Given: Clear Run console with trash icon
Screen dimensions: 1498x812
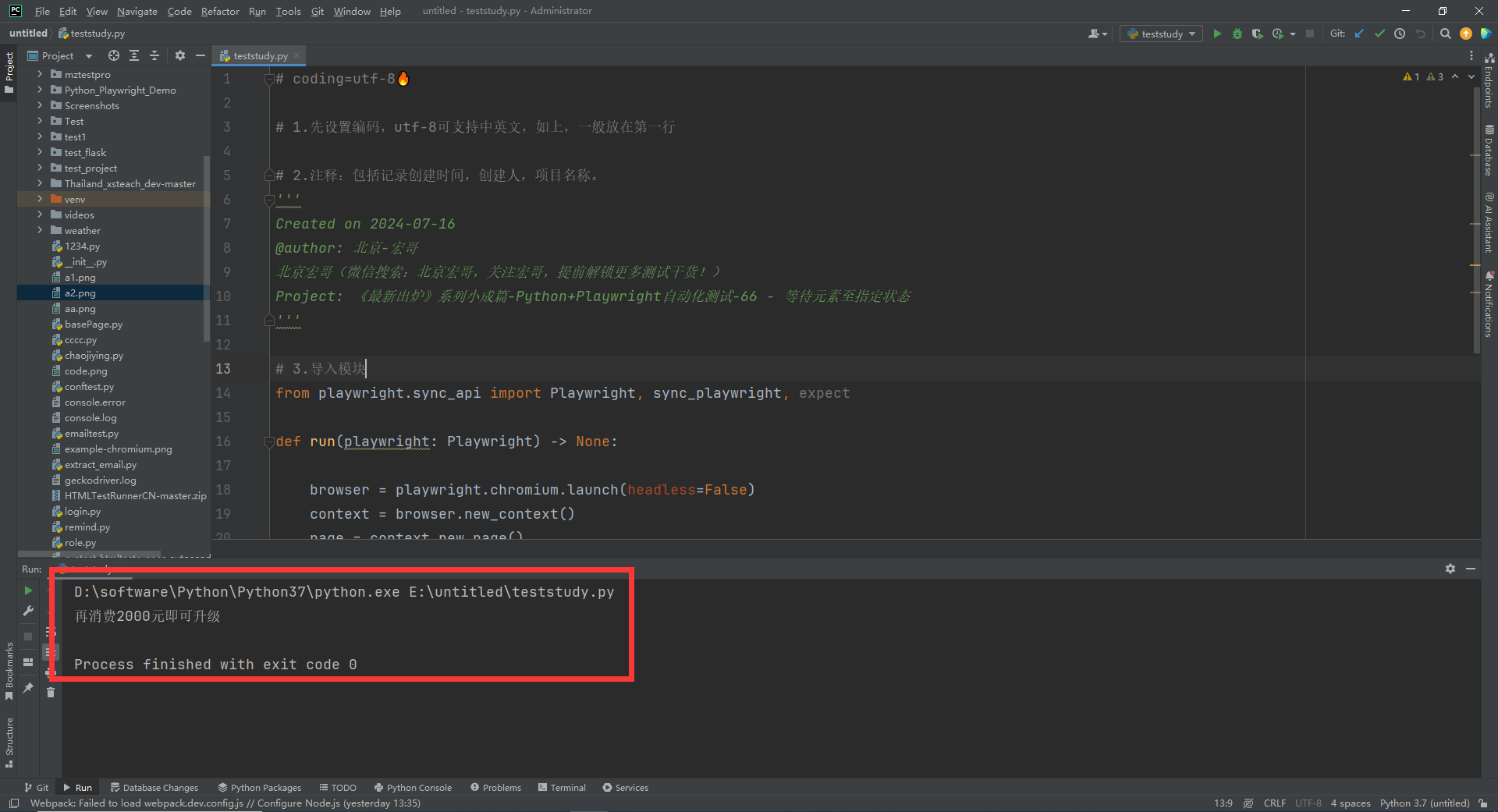Looking at the screenshot, I should pyautogui.click(x=51, y=692).
